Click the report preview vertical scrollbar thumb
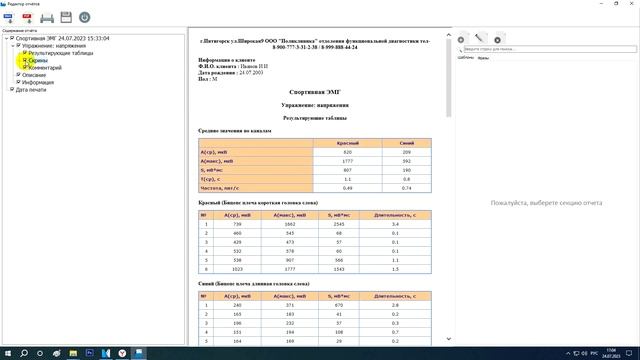The height and width of the screenshot is (360, 640). pos(449,78)
